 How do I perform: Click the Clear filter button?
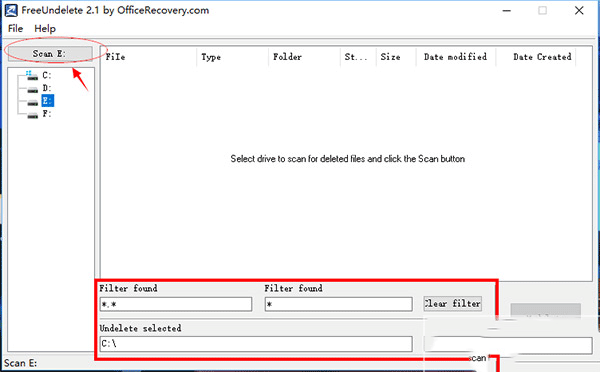coord(452,303)
